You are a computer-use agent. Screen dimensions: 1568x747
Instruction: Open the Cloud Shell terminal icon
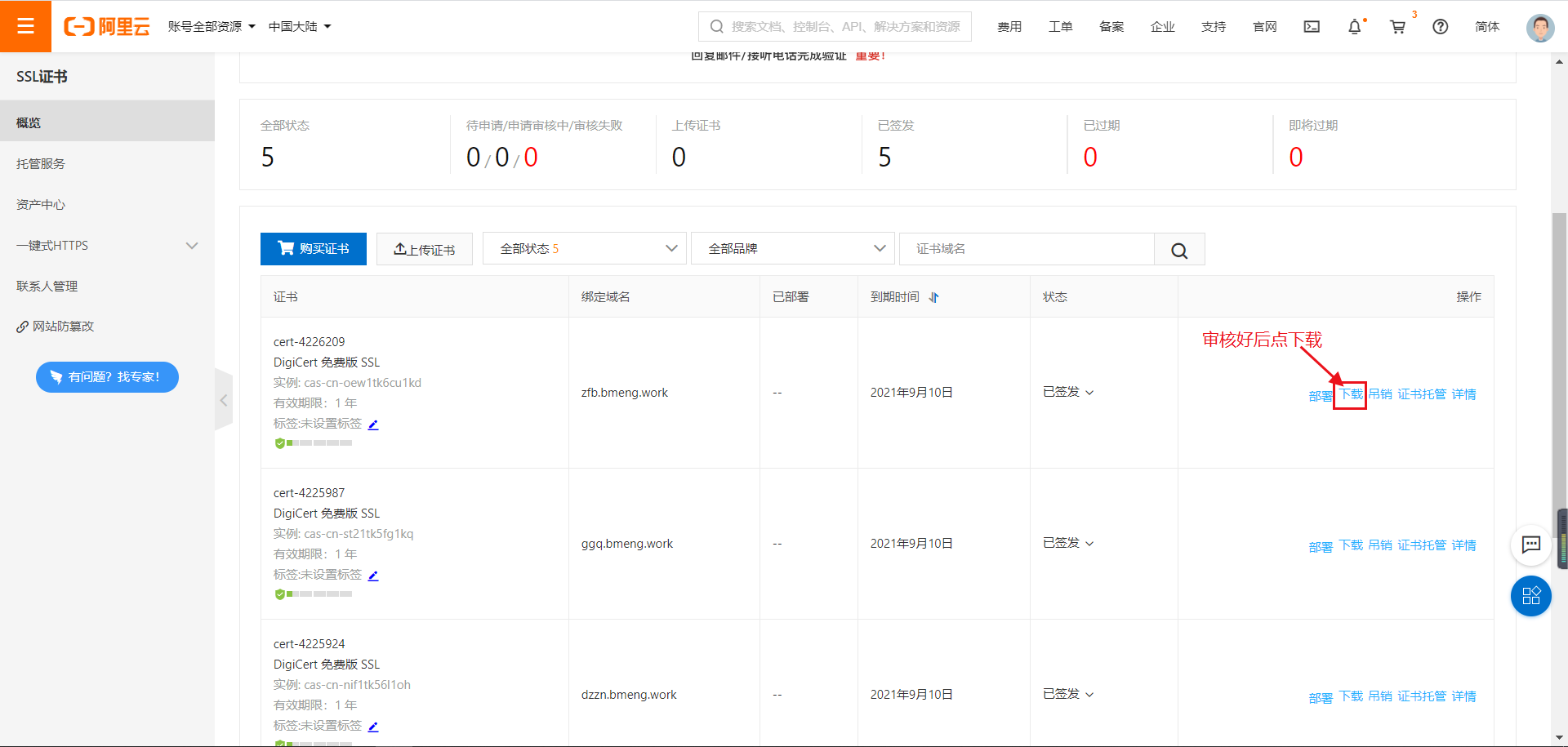click(x=1312, y=27)
